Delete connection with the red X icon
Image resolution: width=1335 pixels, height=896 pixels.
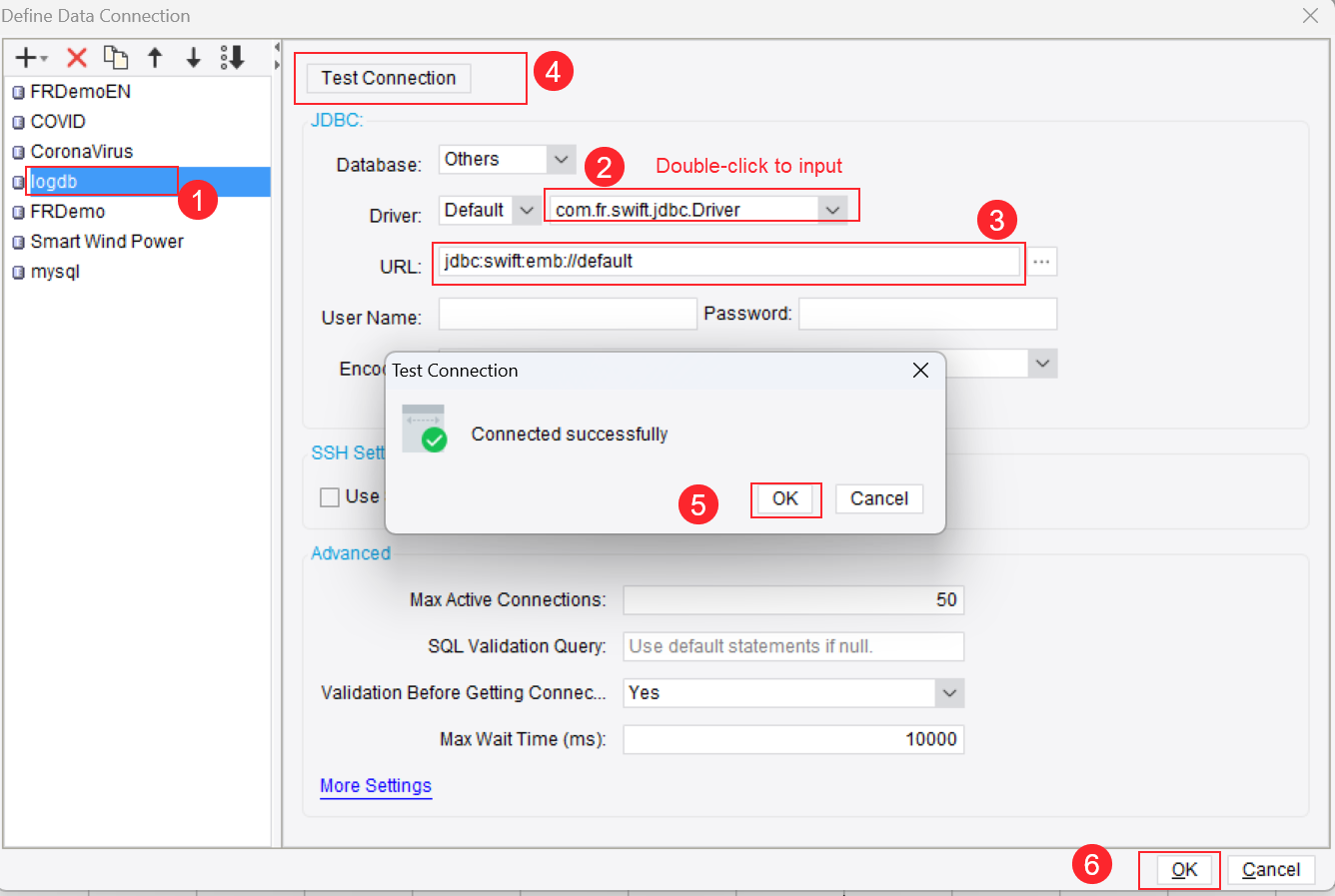pos(77,58)
